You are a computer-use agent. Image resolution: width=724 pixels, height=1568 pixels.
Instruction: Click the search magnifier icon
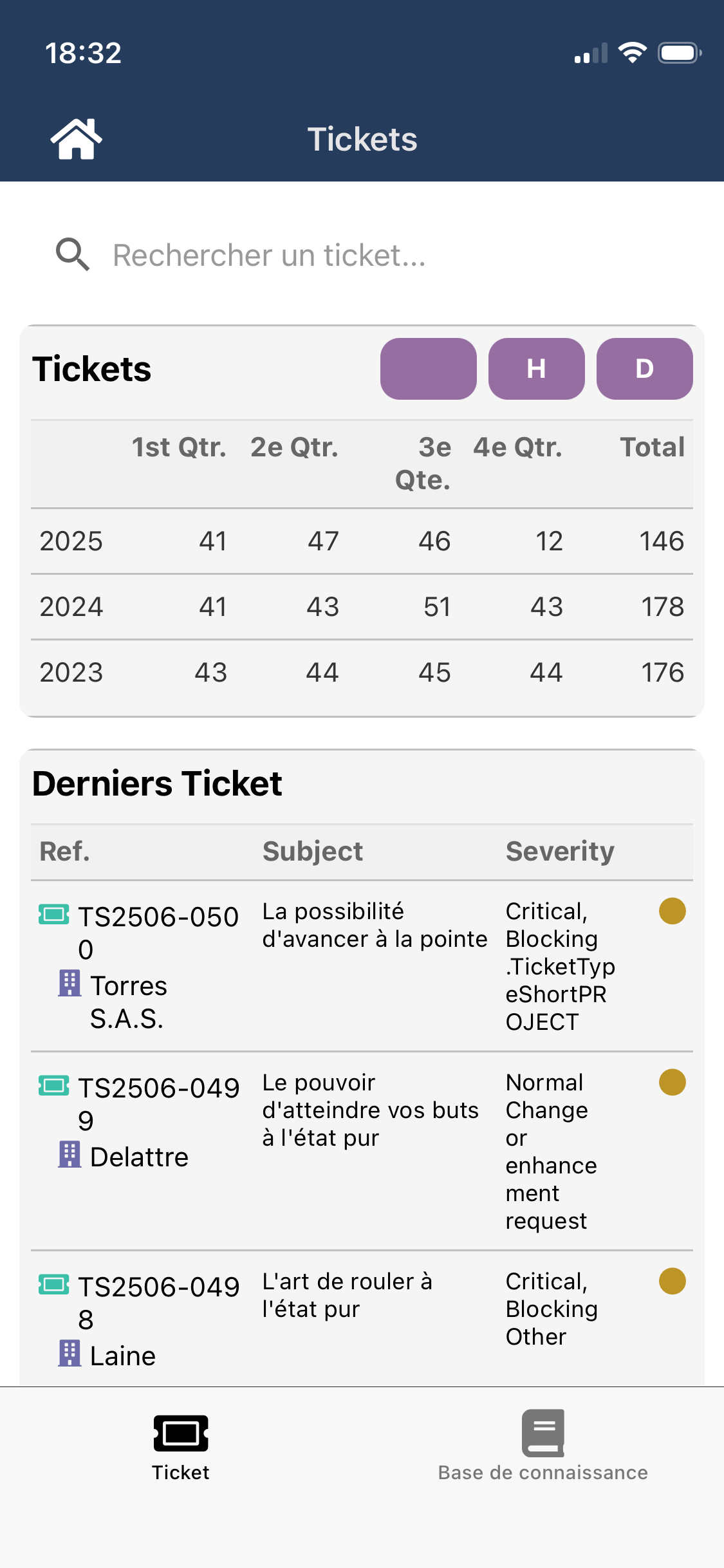pyautogui.click(x=72, y=255)
